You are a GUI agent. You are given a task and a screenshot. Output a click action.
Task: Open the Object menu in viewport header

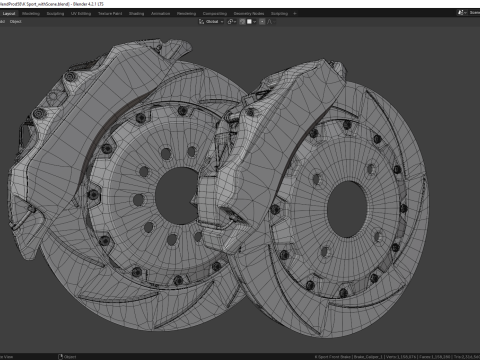(15, 22)
